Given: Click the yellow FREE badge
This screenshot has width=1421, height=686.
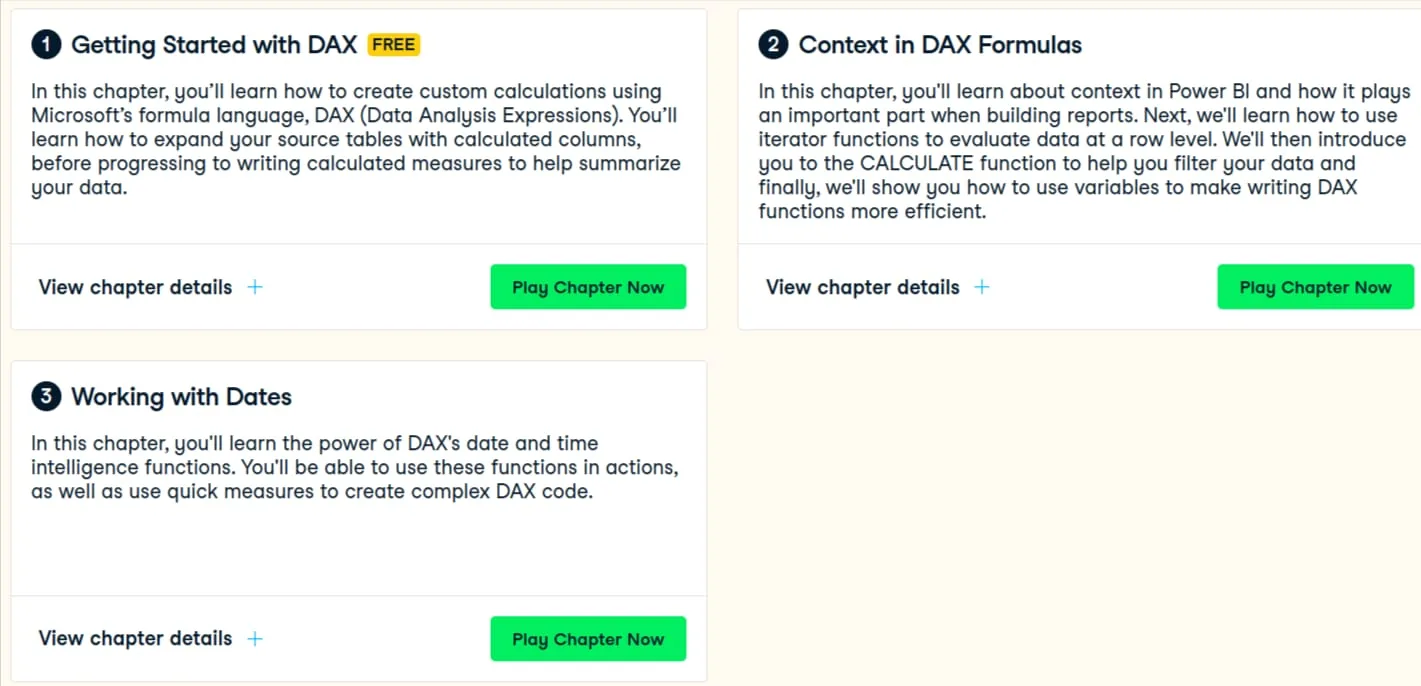Looking at the screenshot, I should (394, 45).
